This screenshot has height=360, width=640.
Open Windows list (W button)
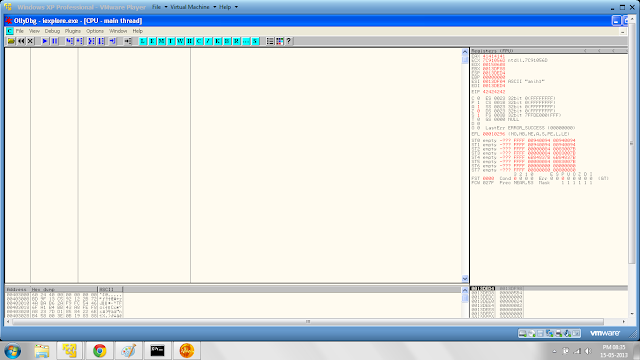click(180, 41)
